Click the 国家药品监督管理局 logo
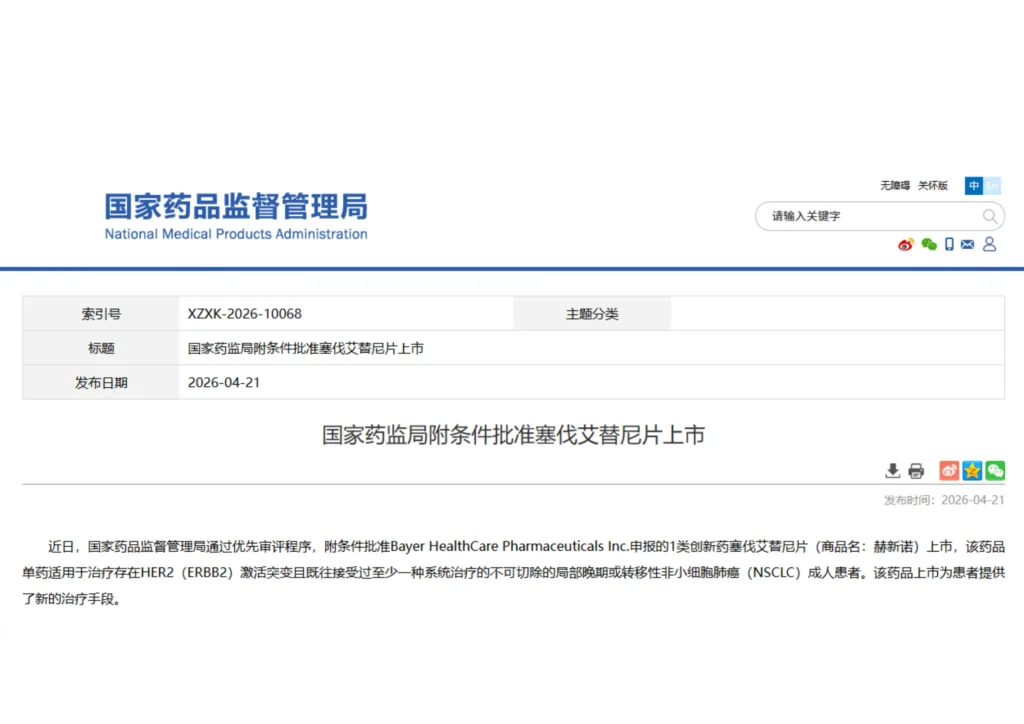 click(x=236, y=206)
